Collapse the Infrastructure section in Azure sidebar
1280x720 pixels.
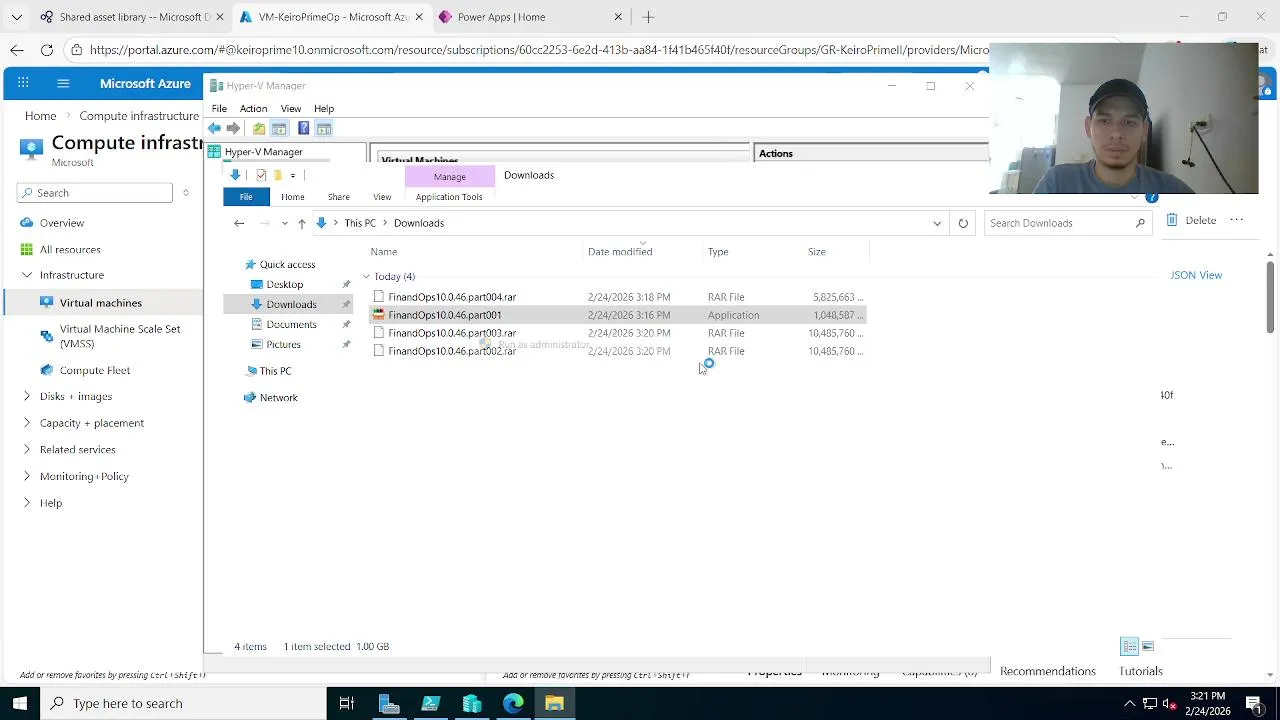pos(27,275)
